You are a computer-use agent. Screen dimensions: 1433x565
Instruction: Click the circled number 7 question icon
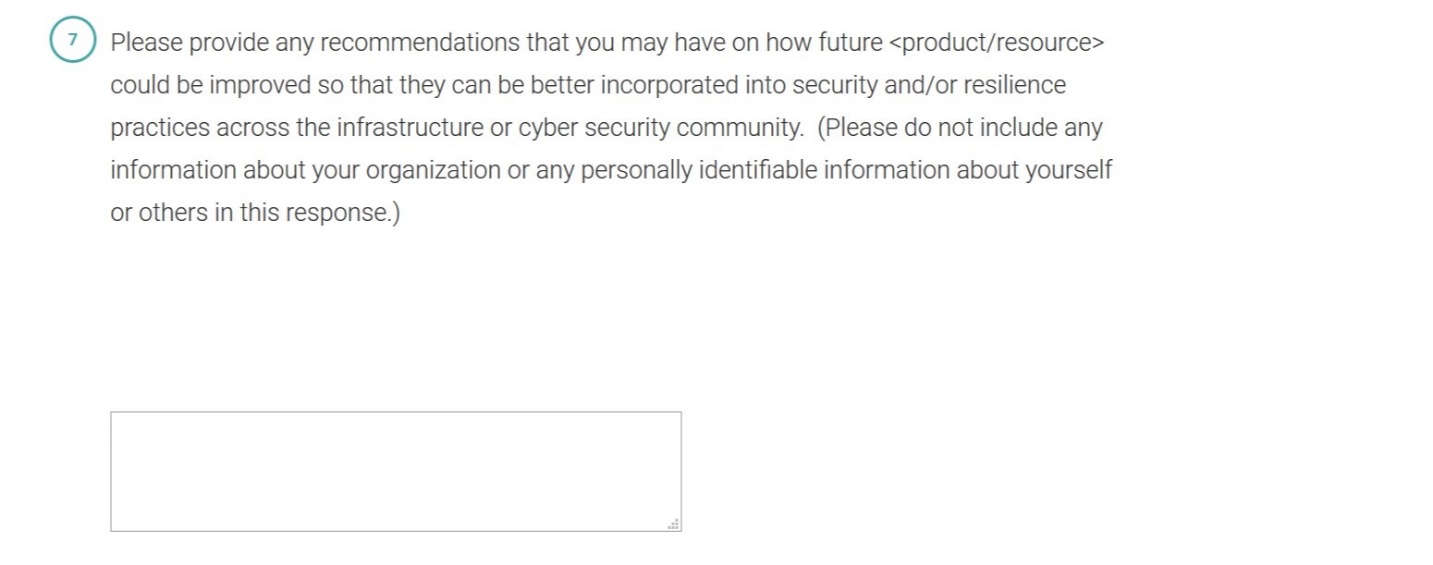point(72,42)
